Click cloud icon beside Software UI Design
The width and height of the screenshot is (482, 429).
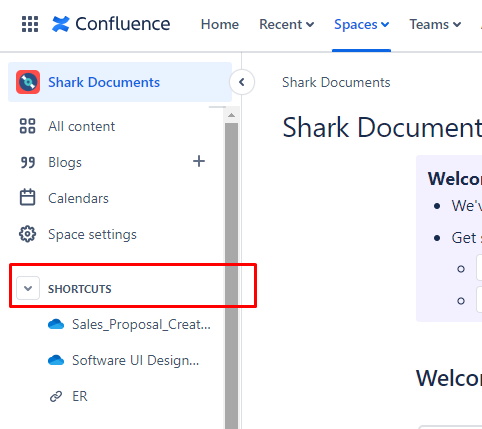click(56, 360)
